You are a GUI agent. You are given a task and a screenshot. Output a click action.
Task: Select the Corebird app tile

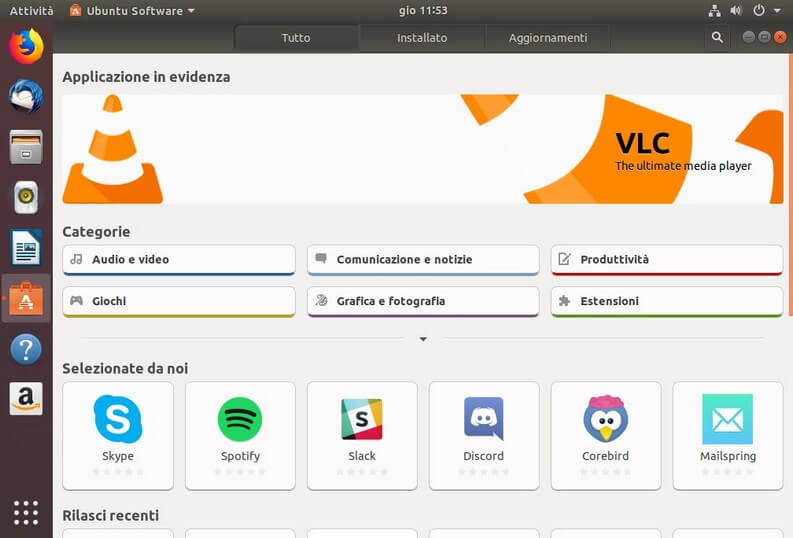tap(606, 436)
